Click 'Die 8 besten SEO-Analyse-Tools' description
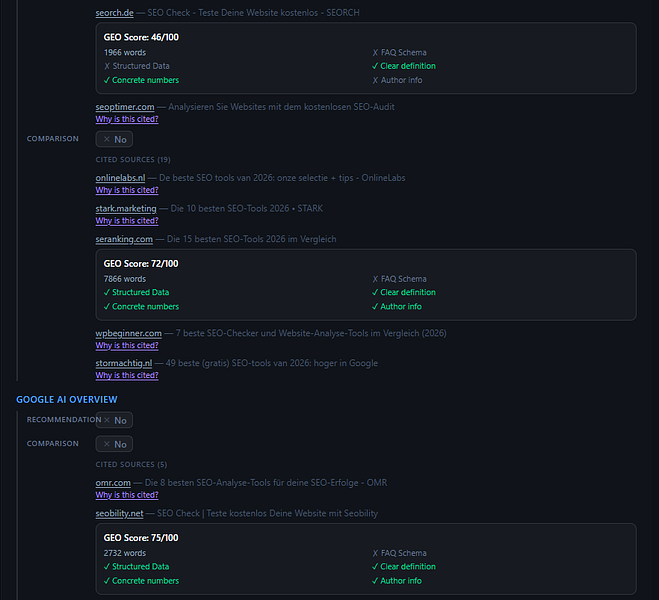The width and height of the screenshot is (659, 600). [266, 483]
